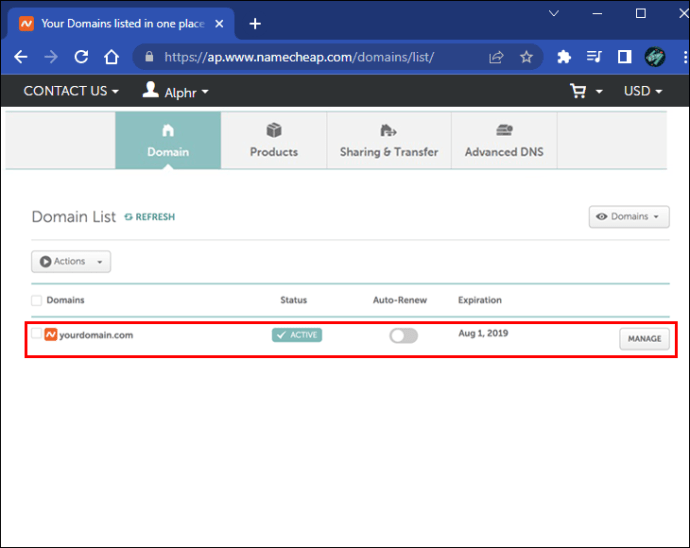Check the yourdomain.com row checkbox
The height and width of the screenshot is (548, 690).
37,334
